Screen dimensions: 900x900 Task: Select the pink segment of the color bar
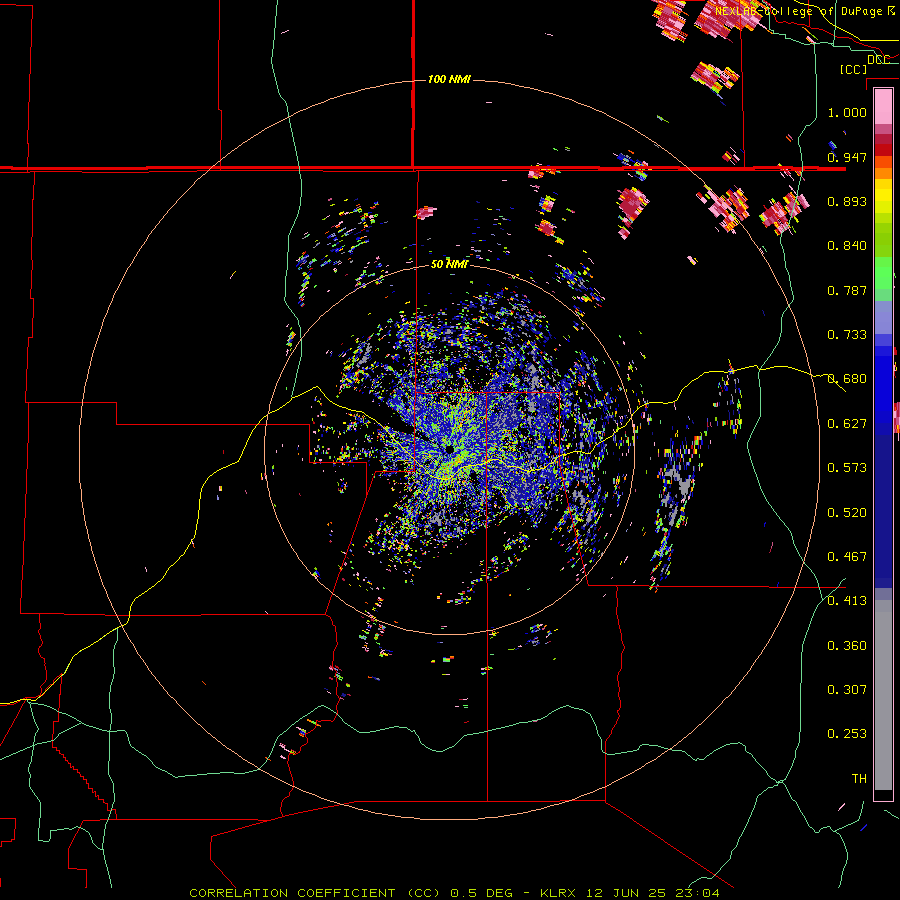(883, 106)
